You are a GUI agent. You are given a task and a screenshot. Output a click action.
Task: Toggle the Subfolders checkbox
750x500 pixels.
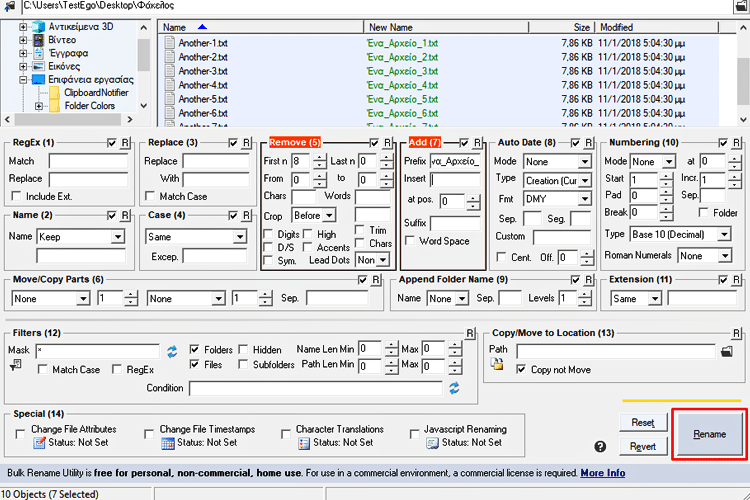pos(243,365)
